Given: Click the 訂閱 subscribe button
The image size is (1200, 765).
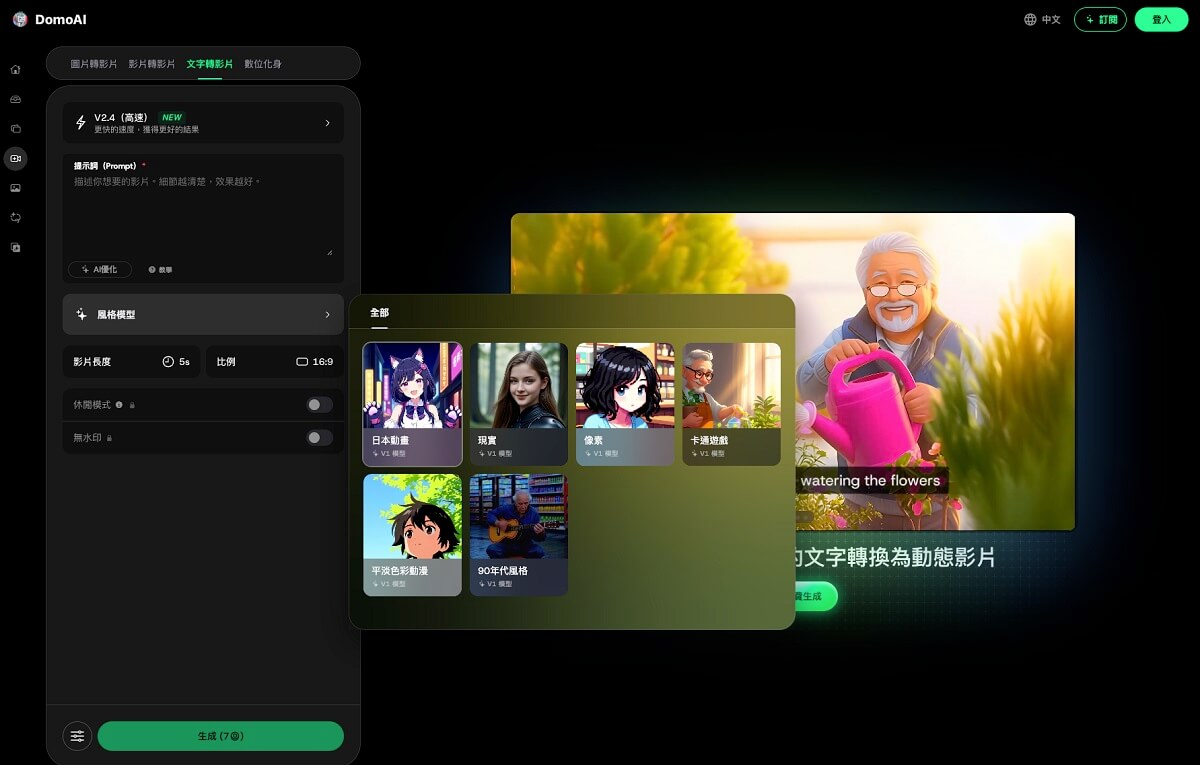Looking at the screenshot, I should (1100, 20).
